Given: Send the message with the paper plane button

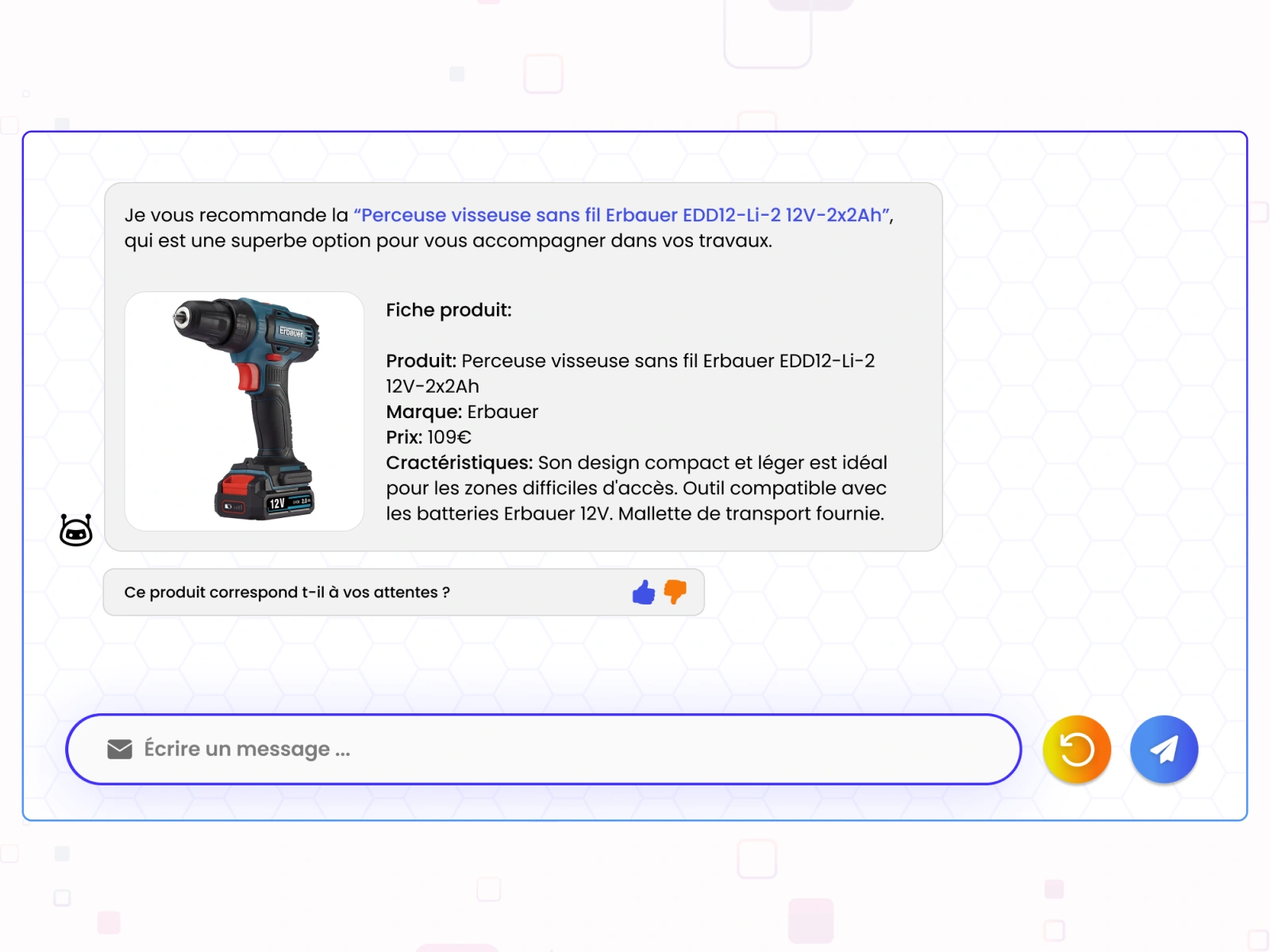Looking at the screenshot, I should pos(1164,750).
